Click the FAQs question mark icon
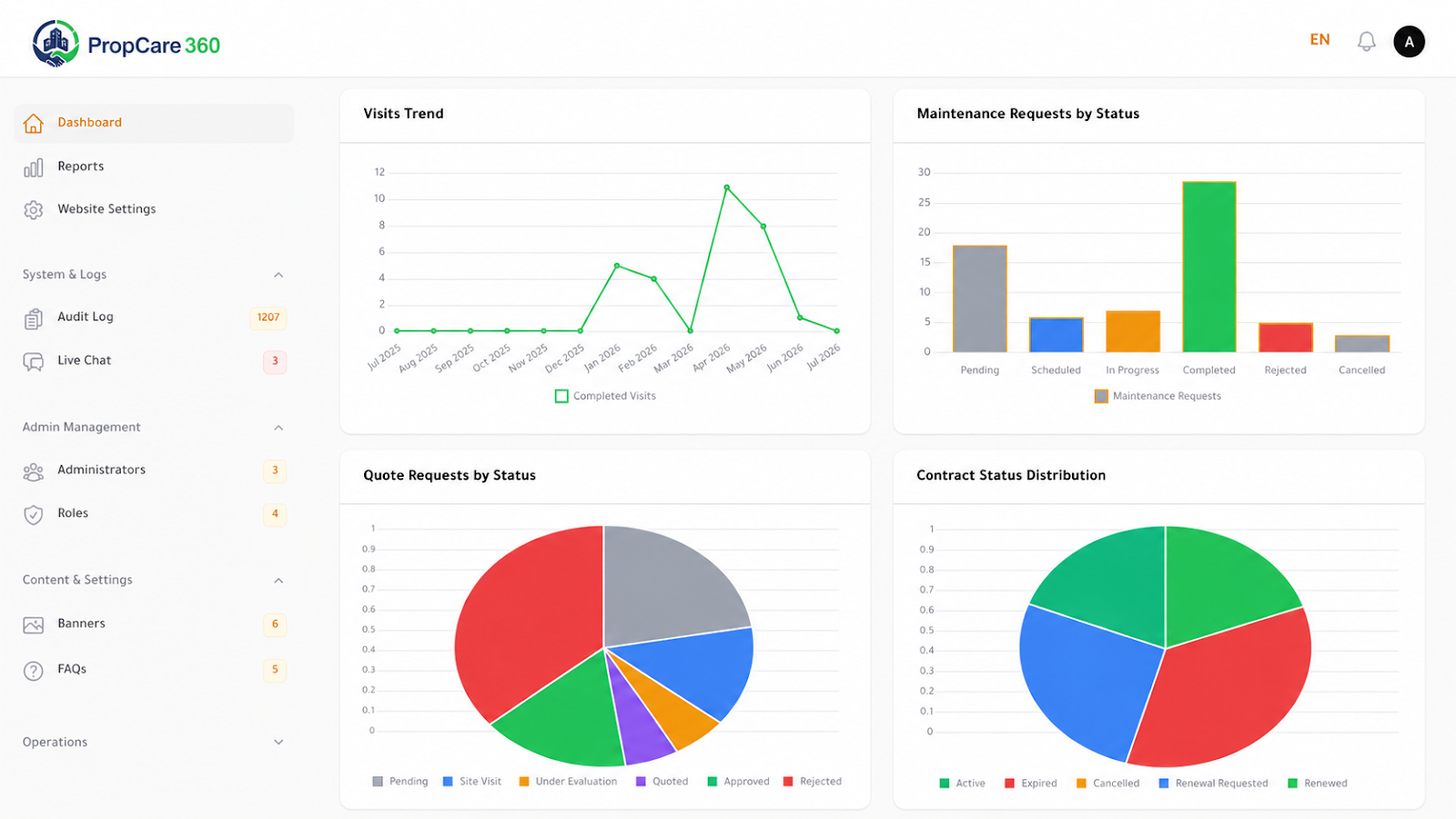The image size is (1456, 819). coord(34,671)
